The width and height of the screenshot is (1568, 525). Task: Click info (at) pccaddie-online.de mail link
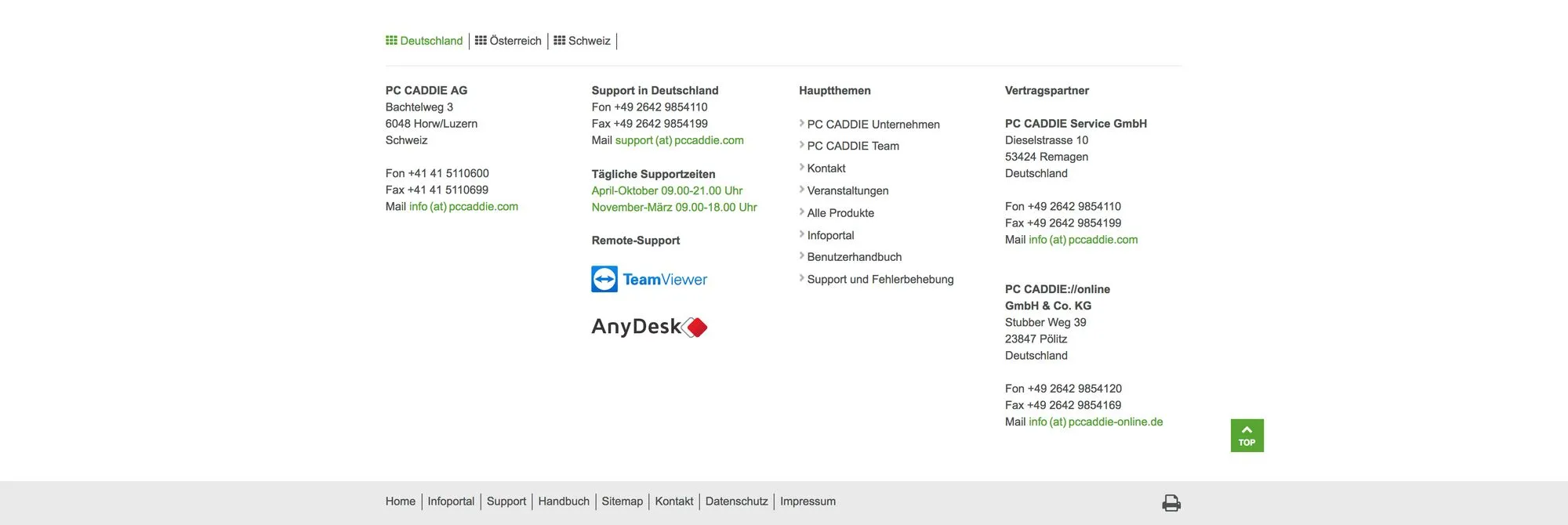click(1095, 422)
